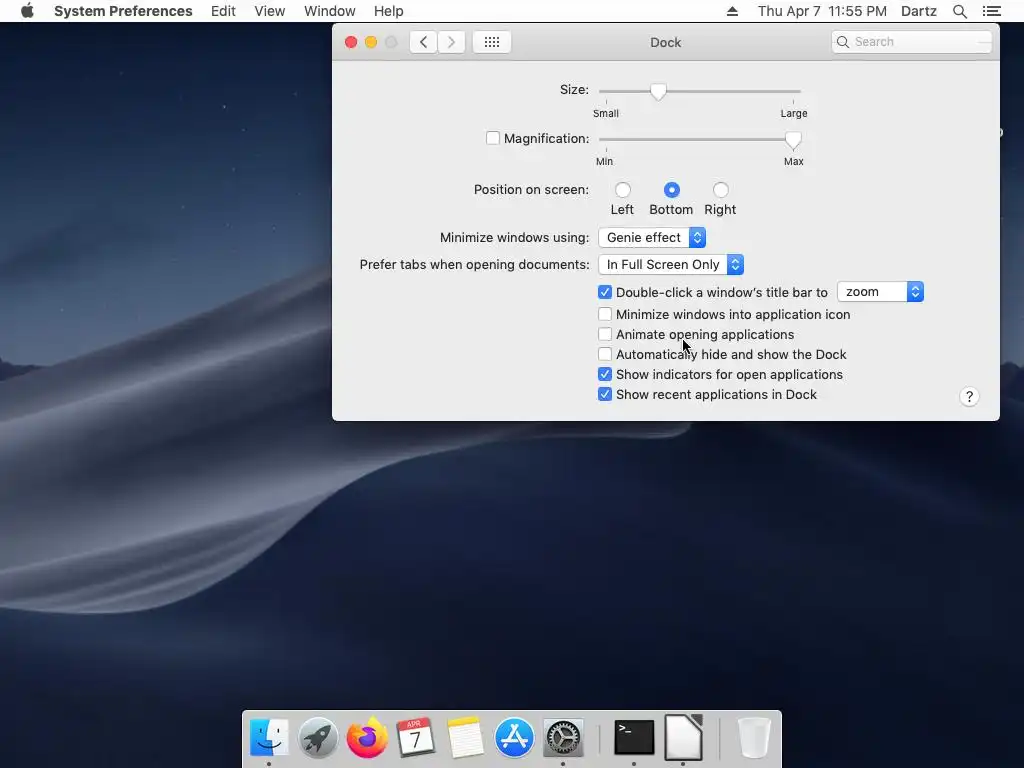
Task: Close the Dock preferences window
Action: tap(351, 42)
